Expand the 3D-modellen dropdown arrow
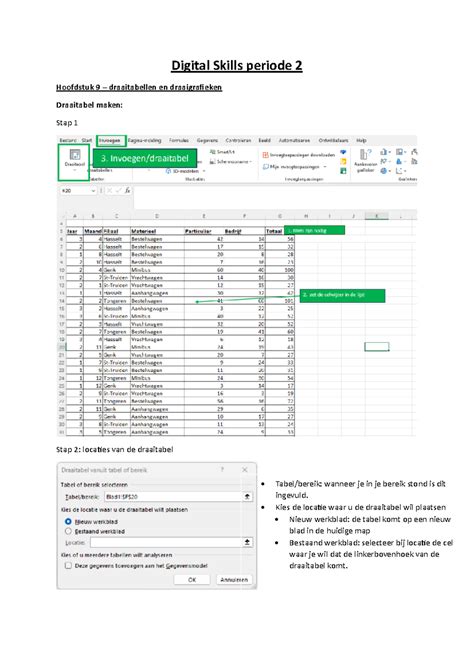Image resolution: width=474 pixels, height=669 pixels. (x=204, y=171)
